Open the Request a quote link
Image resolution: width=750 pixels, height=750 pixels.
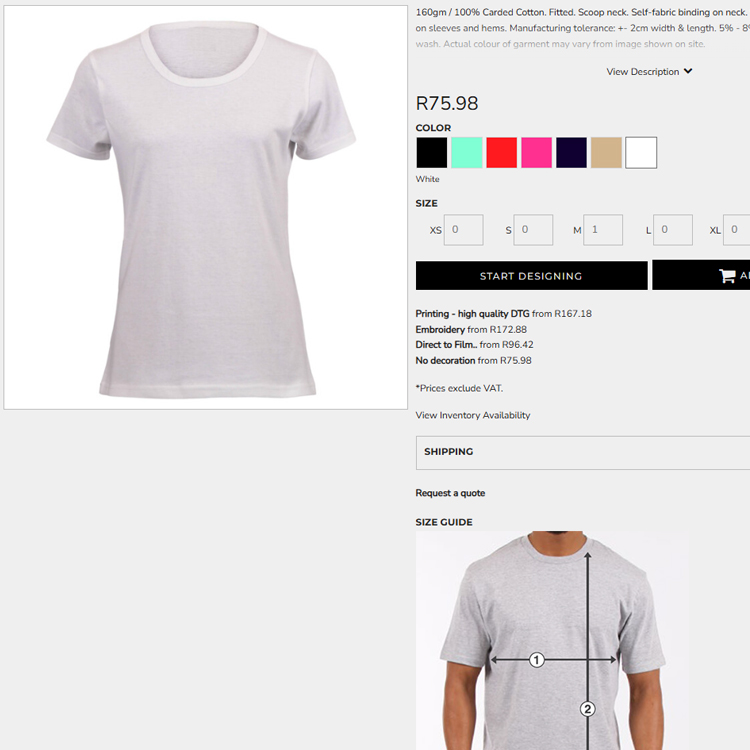coord(450,493)
